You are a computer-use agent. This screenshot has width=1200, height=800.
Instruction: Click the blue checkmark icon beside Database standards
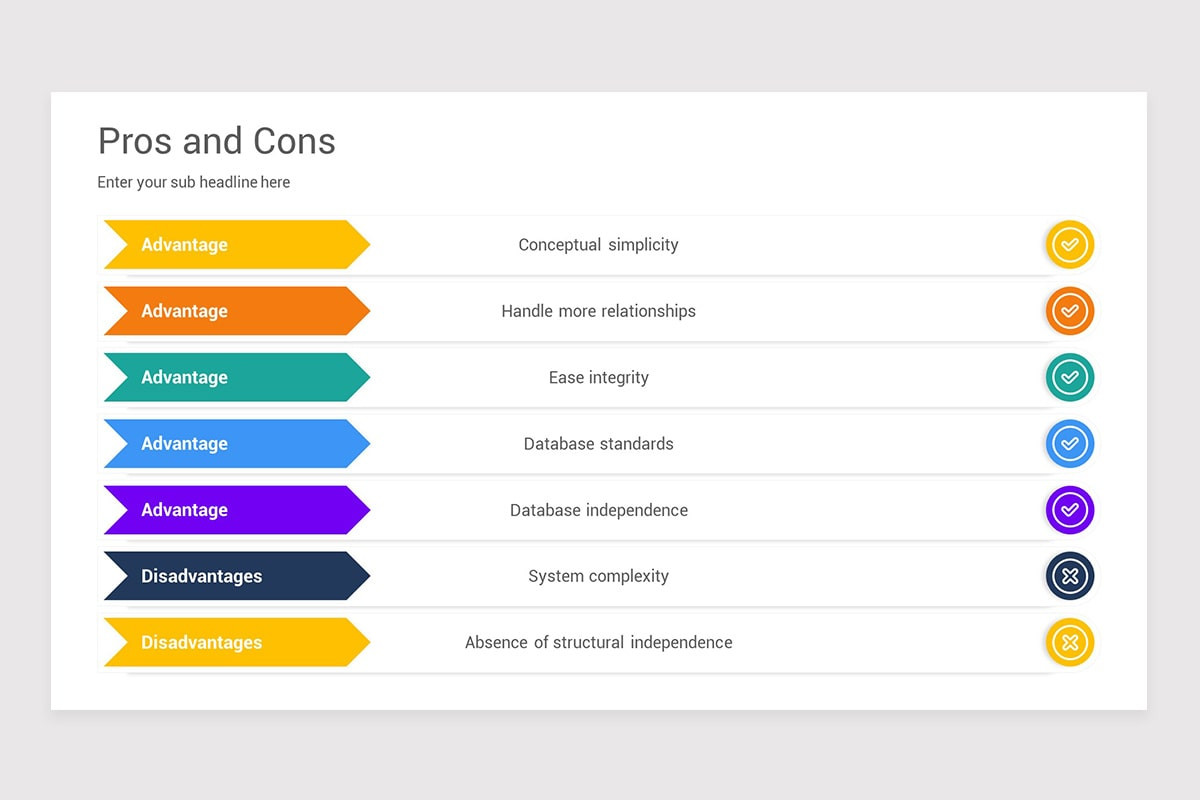pyautogui.click(x=1070, y=444)
